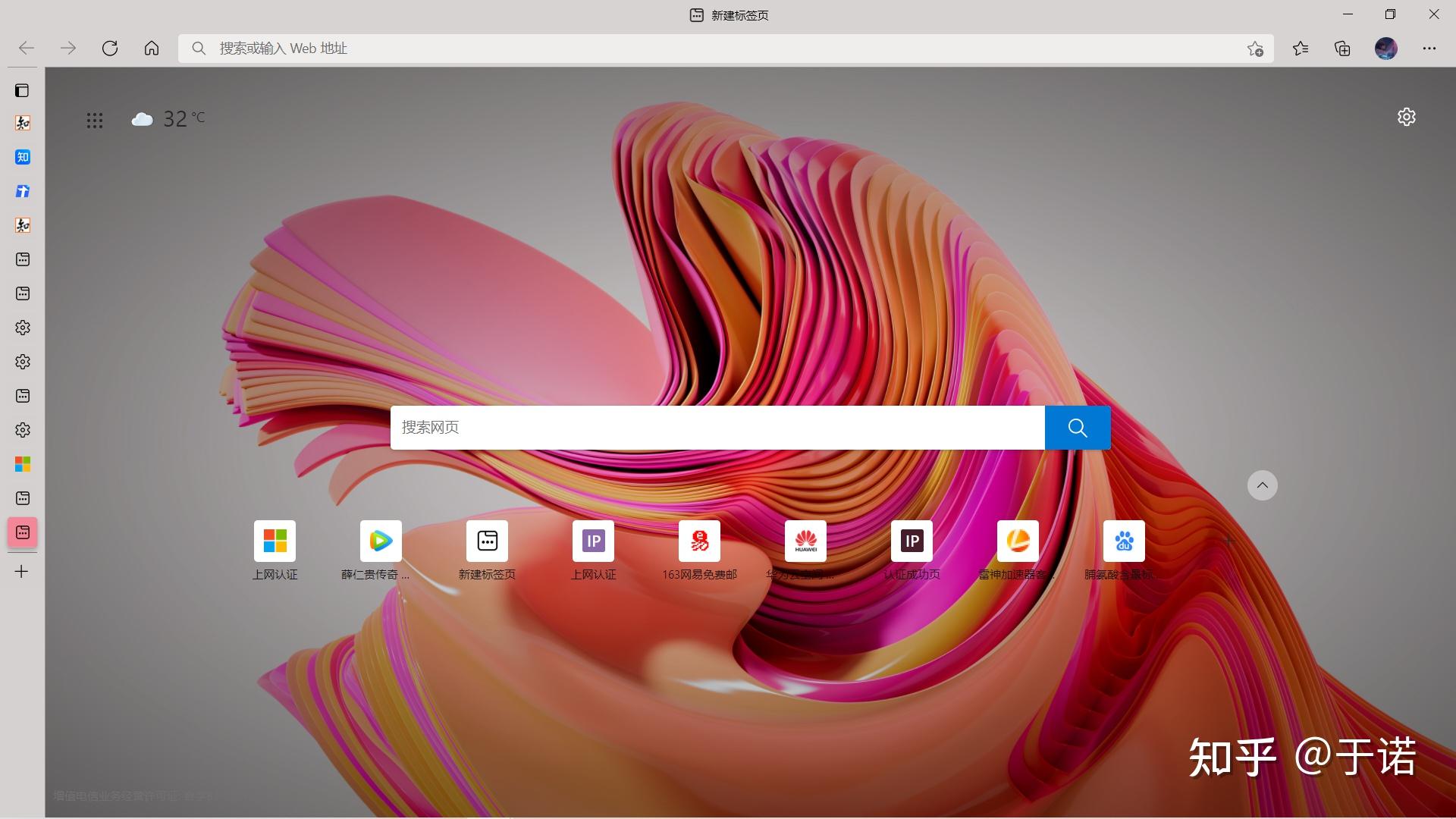Viewport: 1456px width, 819px height.
Task: Open the 薛仁贵传奇 Tencent Video quick link
Action: pos(380,541)
